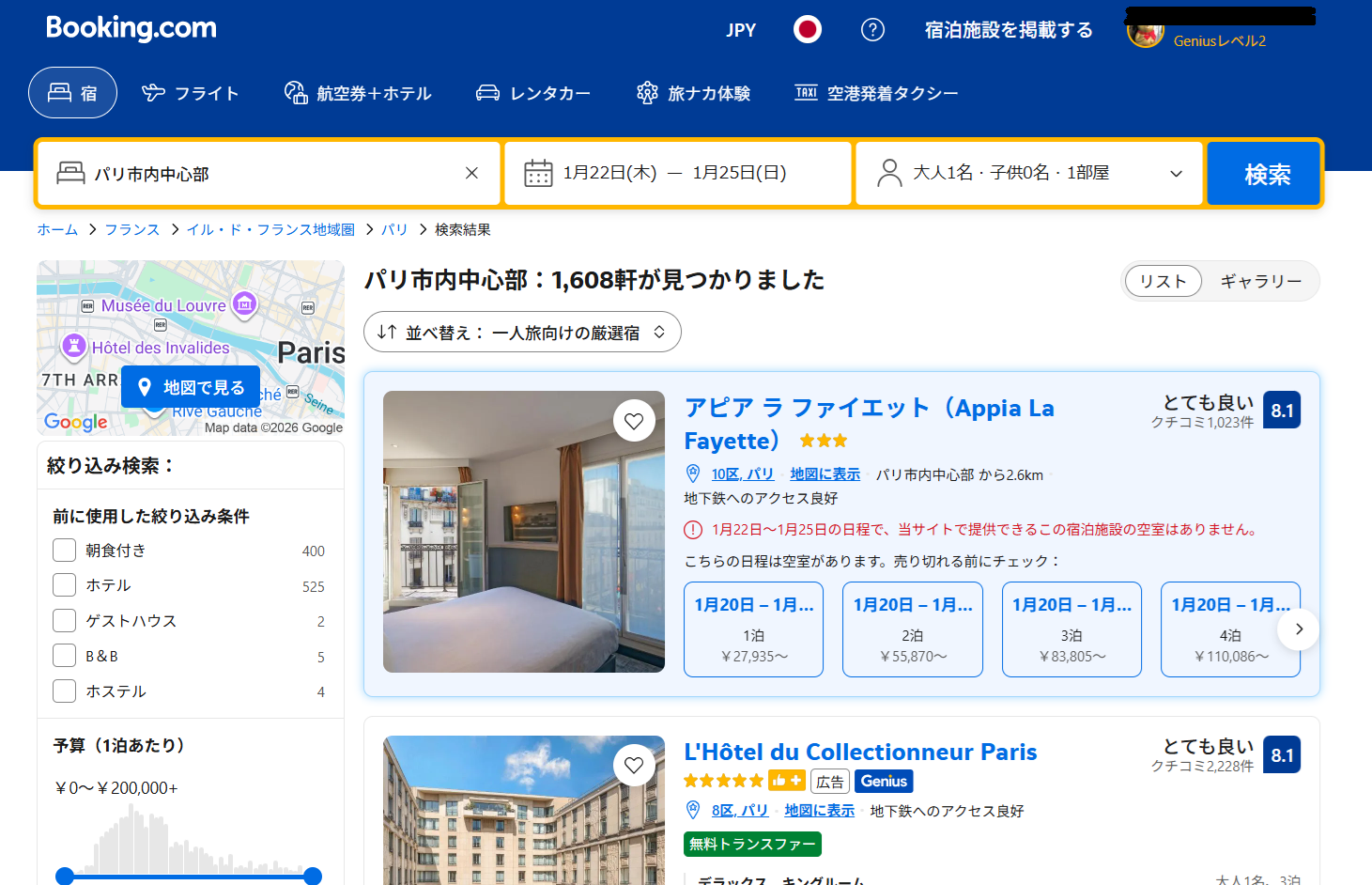Show more dates with the right arrow

[x=1298, y=629]
